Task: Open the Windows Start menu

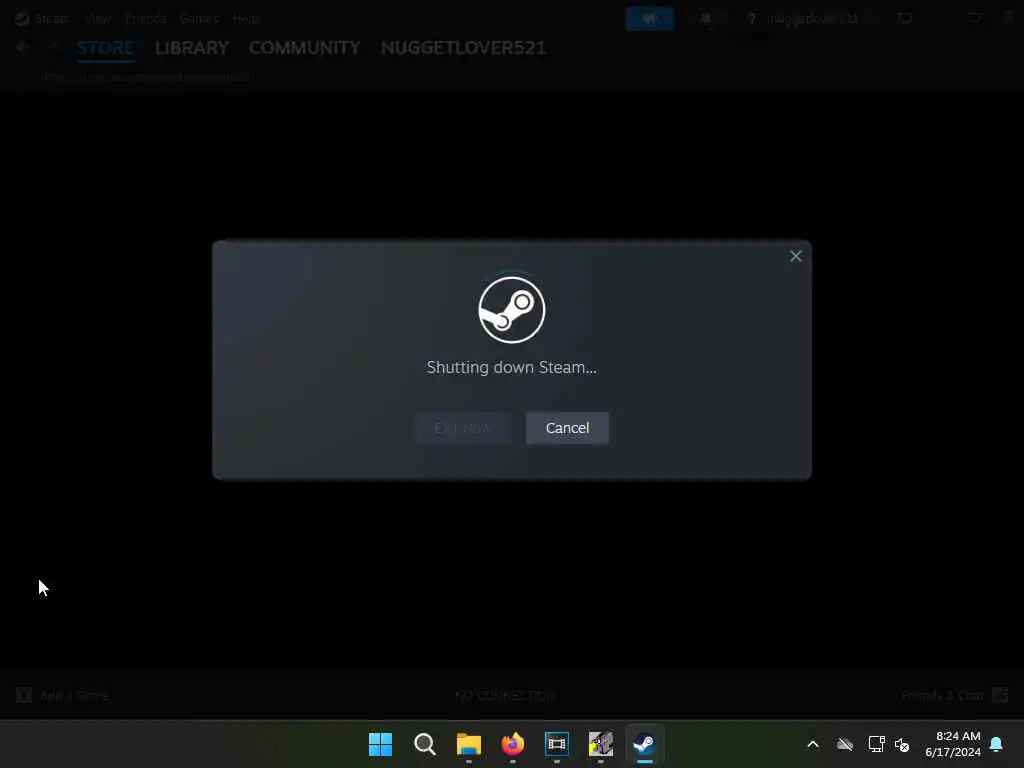Action: [x=380, y=744]
